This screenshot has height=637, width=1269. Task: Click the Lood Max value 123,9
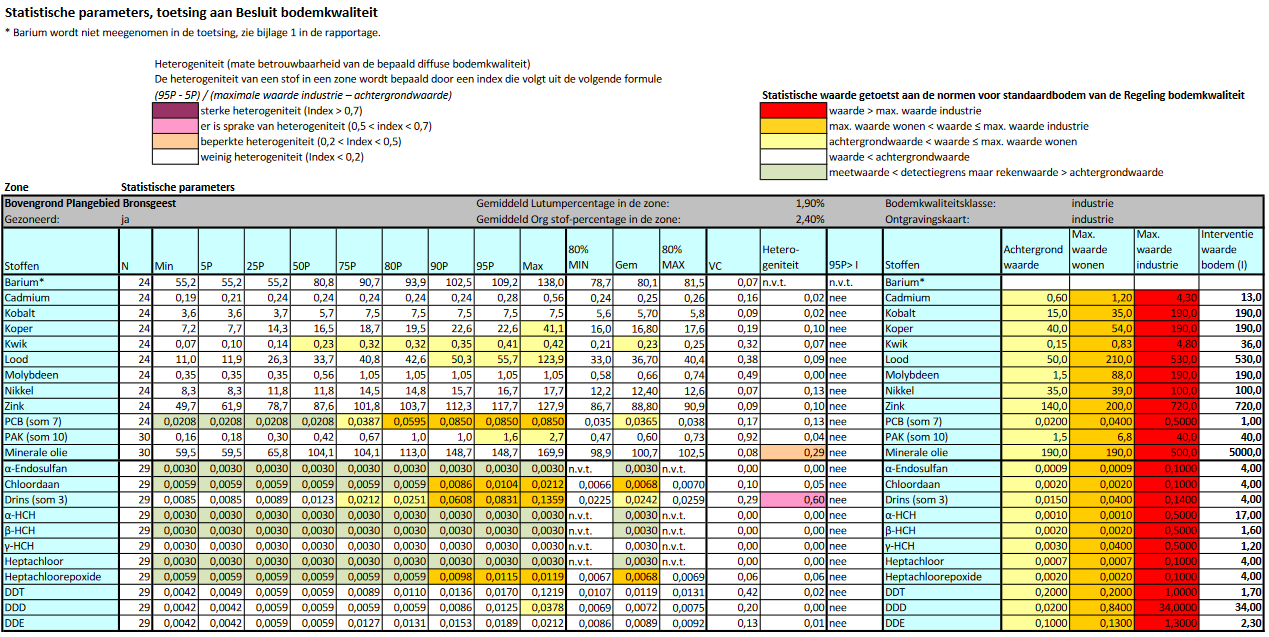click(x=542, y=359)
